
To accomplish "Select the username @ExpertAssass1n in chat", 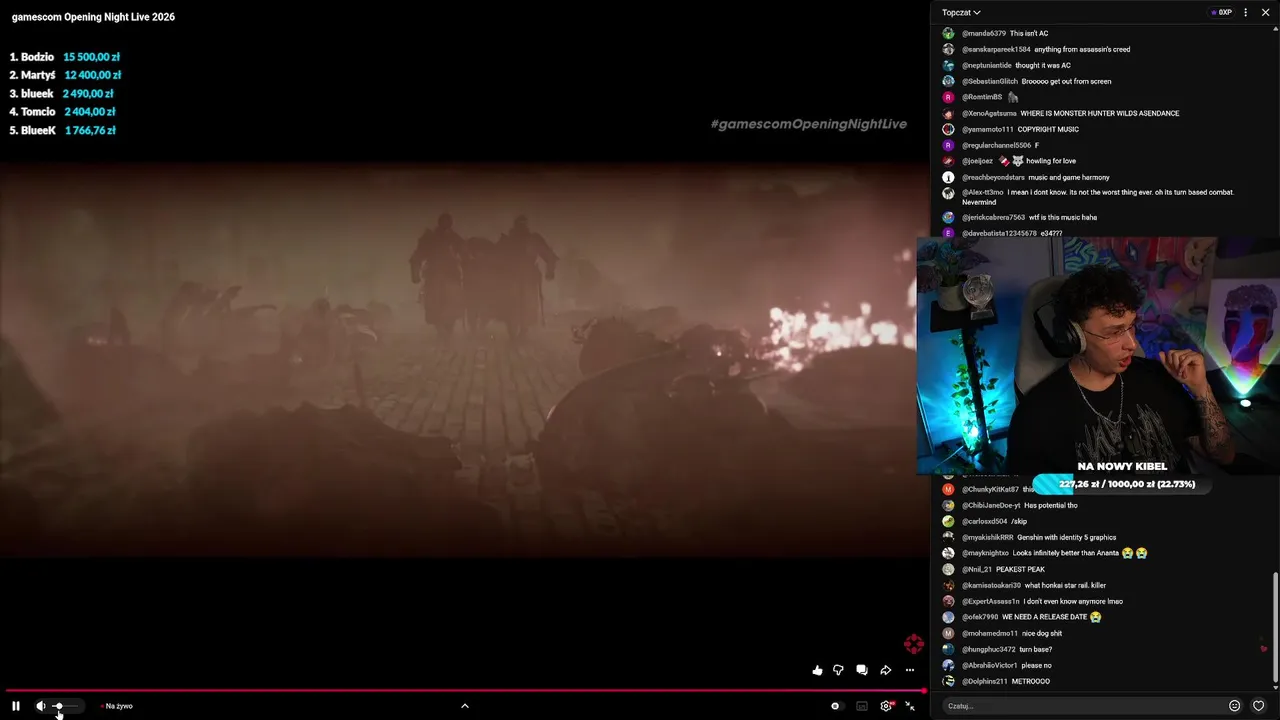I will coord(991,601).
